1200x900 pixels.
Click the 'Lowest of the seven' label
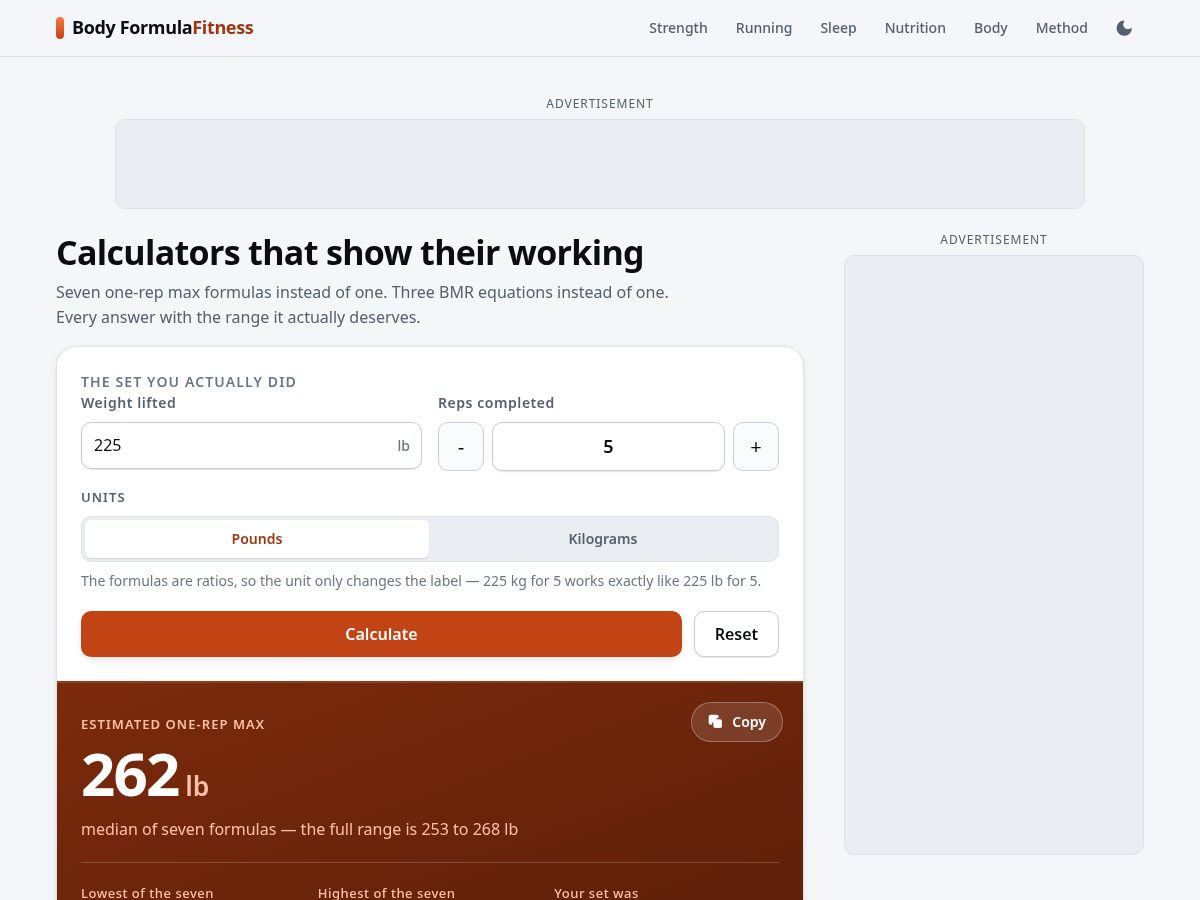(147, 893)
